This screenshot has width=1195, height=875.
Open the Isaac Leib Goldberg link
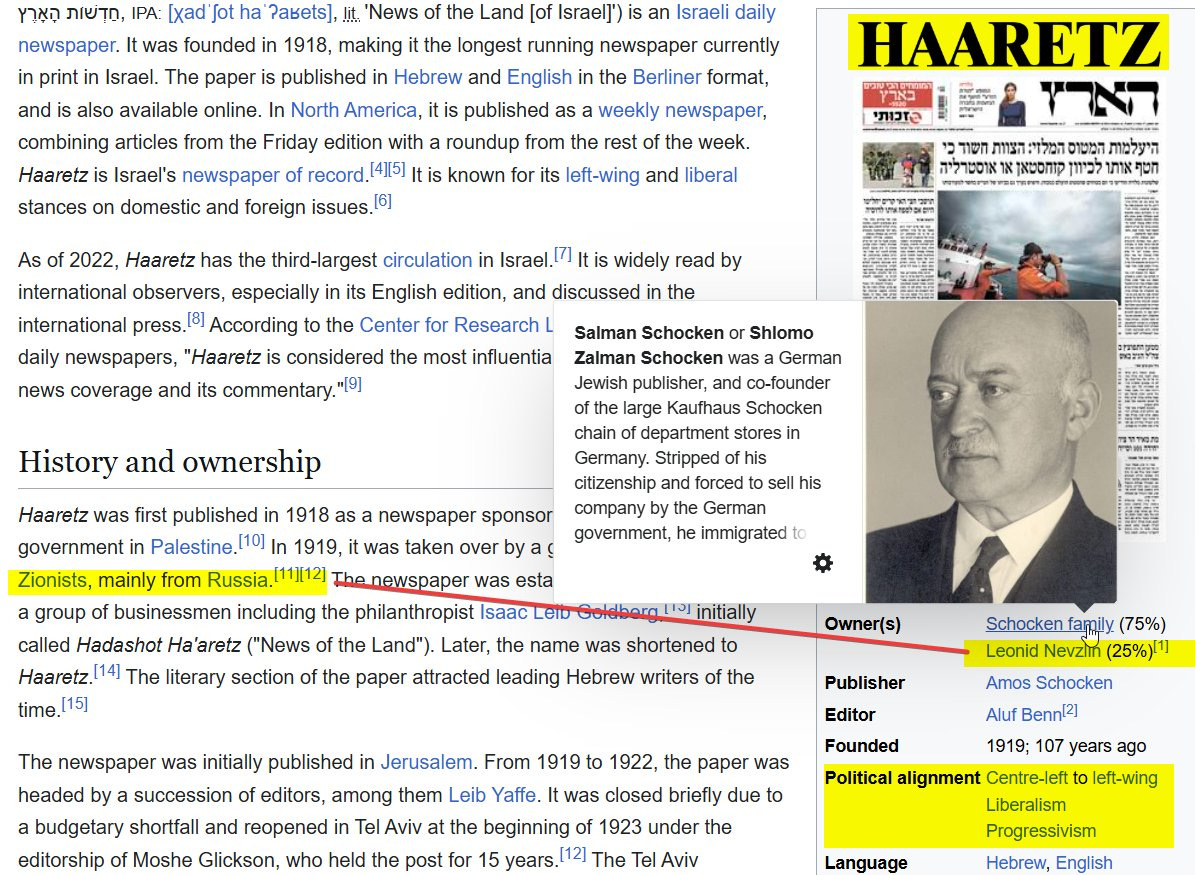point(569,612)
